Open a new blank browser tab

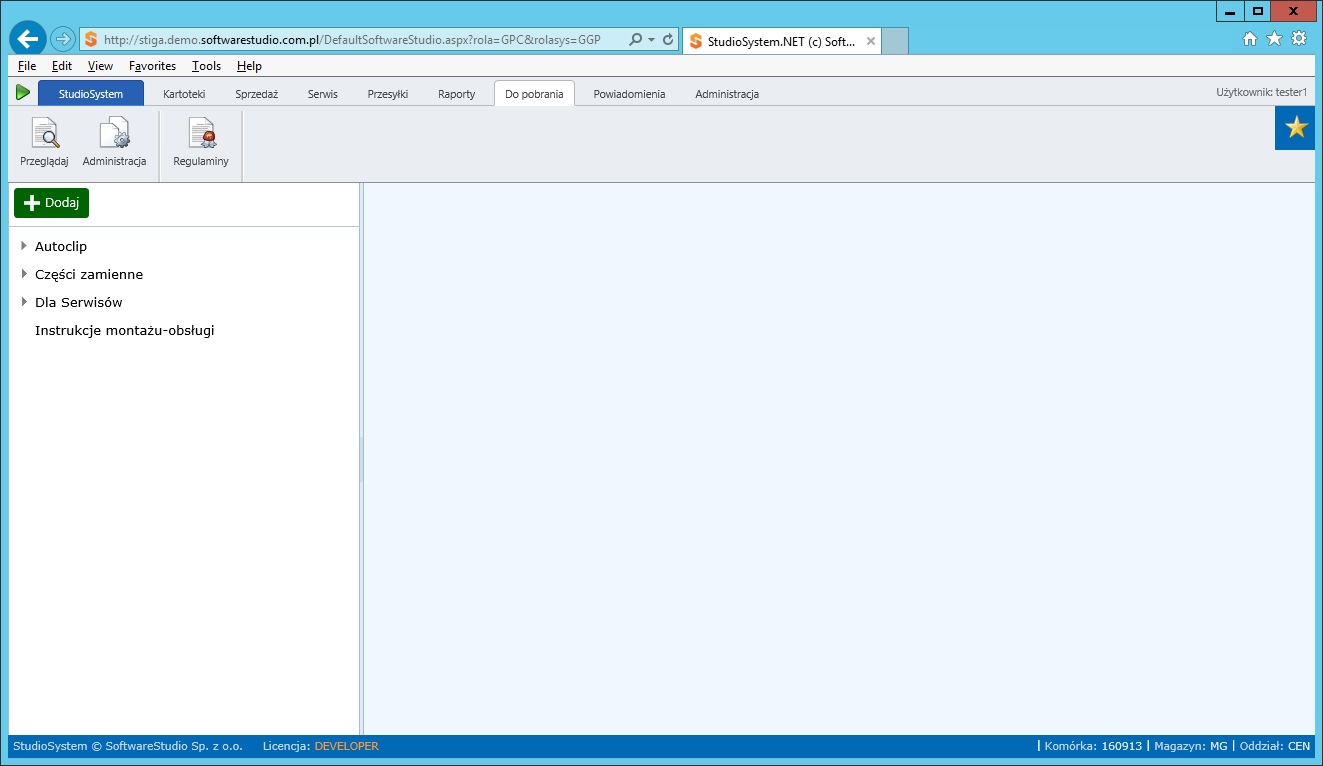pos(895,41)
